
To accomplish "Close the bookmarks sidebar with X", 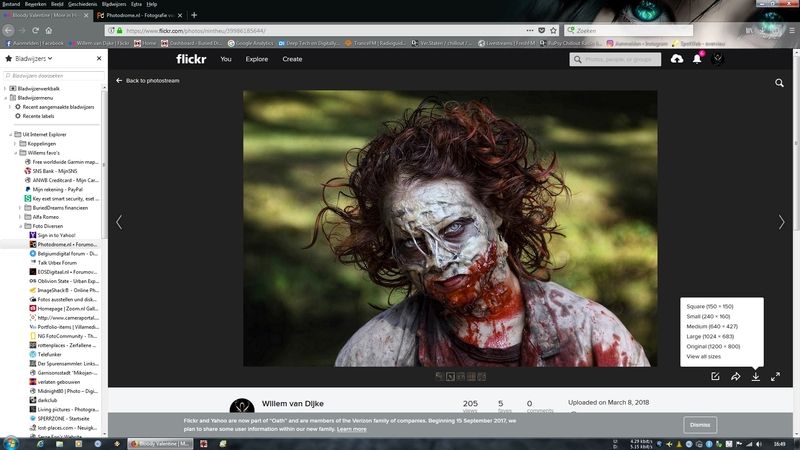I will pyautogui.click(x=99, y=59).
